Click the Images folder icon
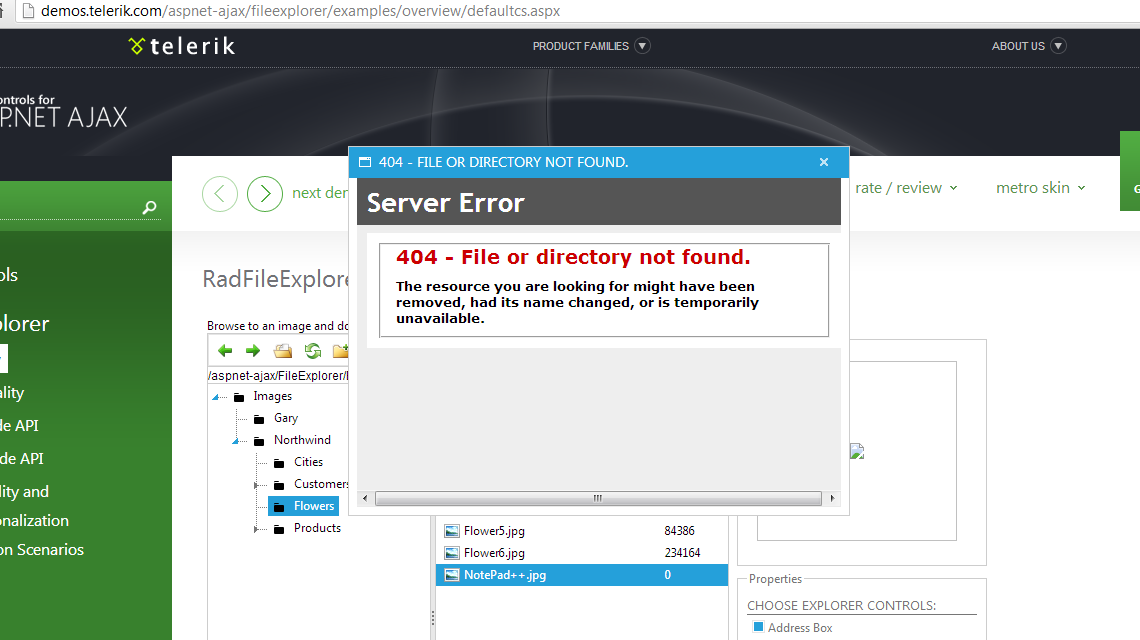The image size is (1140, 640). (238, 397)
